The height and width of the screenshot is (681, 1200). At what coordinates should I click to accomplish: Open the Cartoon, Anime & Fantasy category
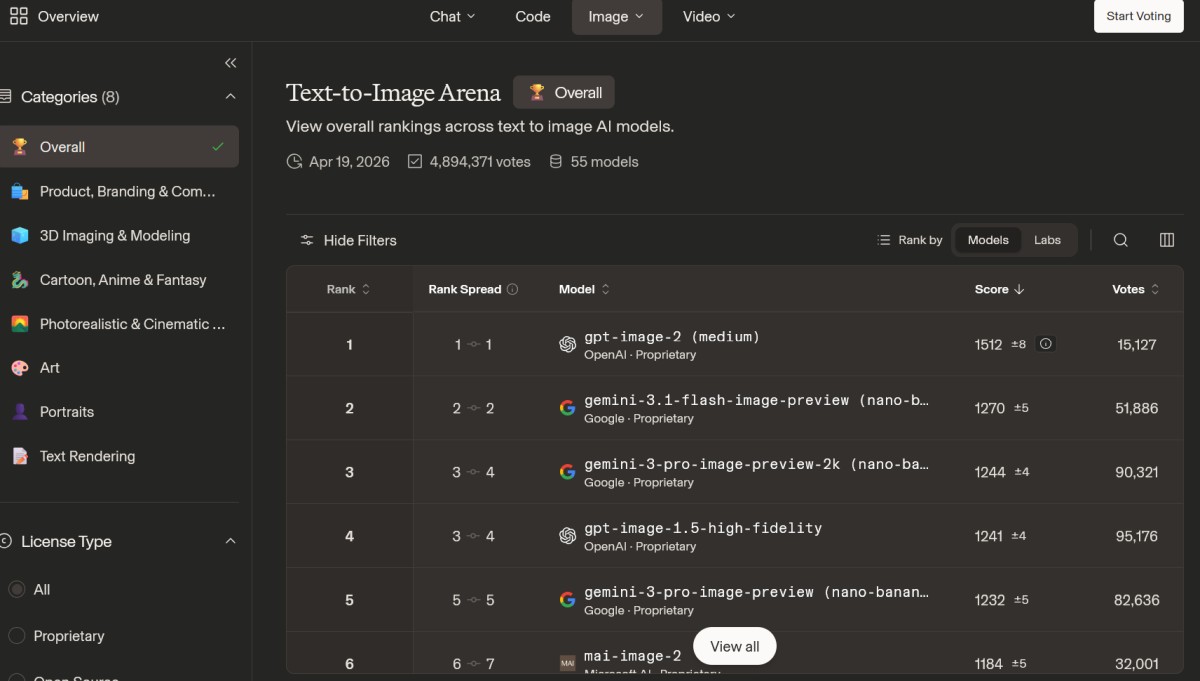122,280
